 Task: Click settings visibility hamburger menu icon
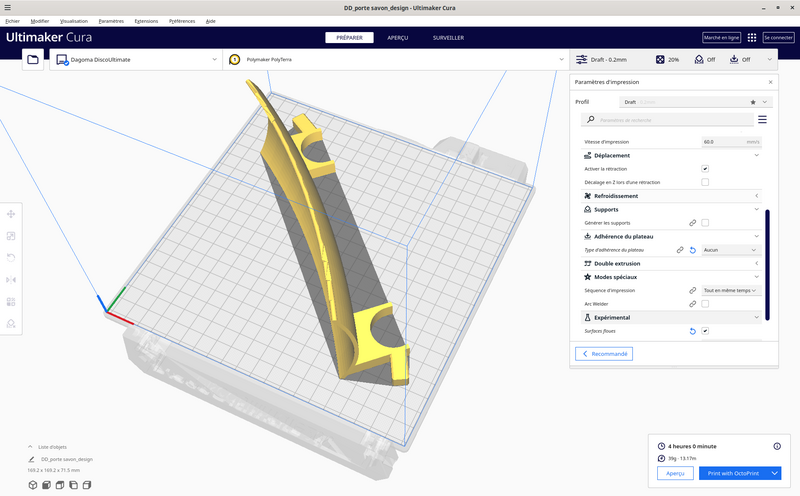click(x=762, y=119)
